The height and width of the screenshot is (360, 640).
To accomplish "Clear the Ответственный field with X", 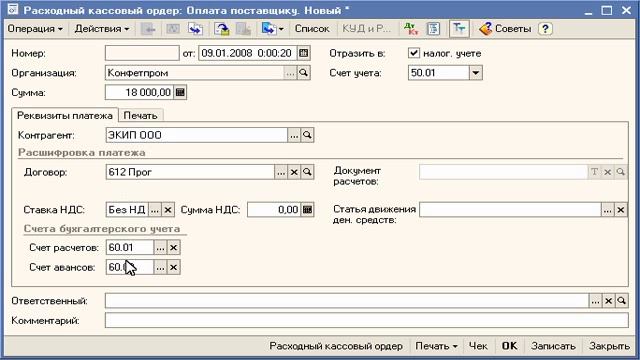I will [x=608, y=301].
